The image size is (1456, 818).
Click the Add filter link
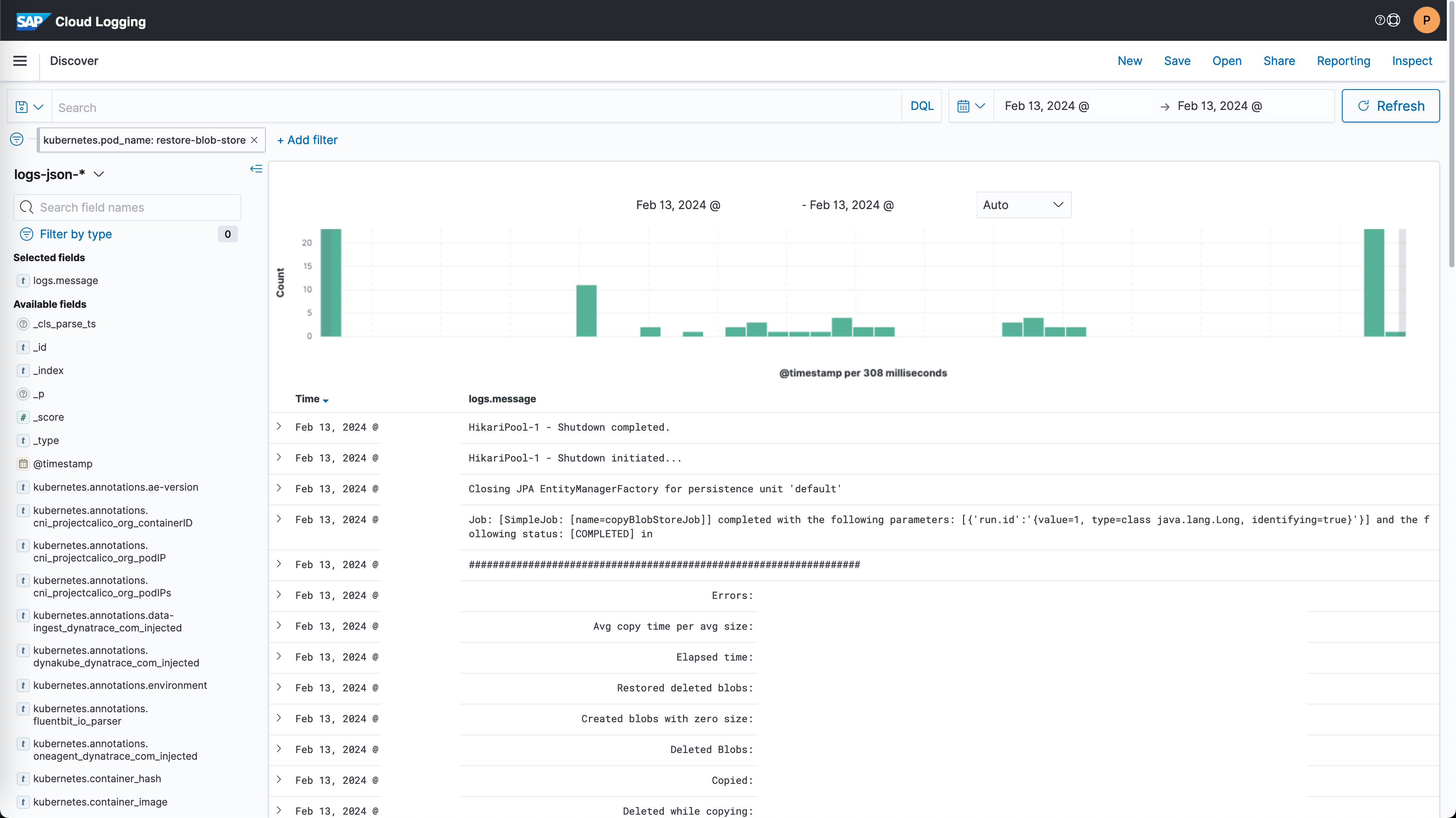tap(307, 140)
